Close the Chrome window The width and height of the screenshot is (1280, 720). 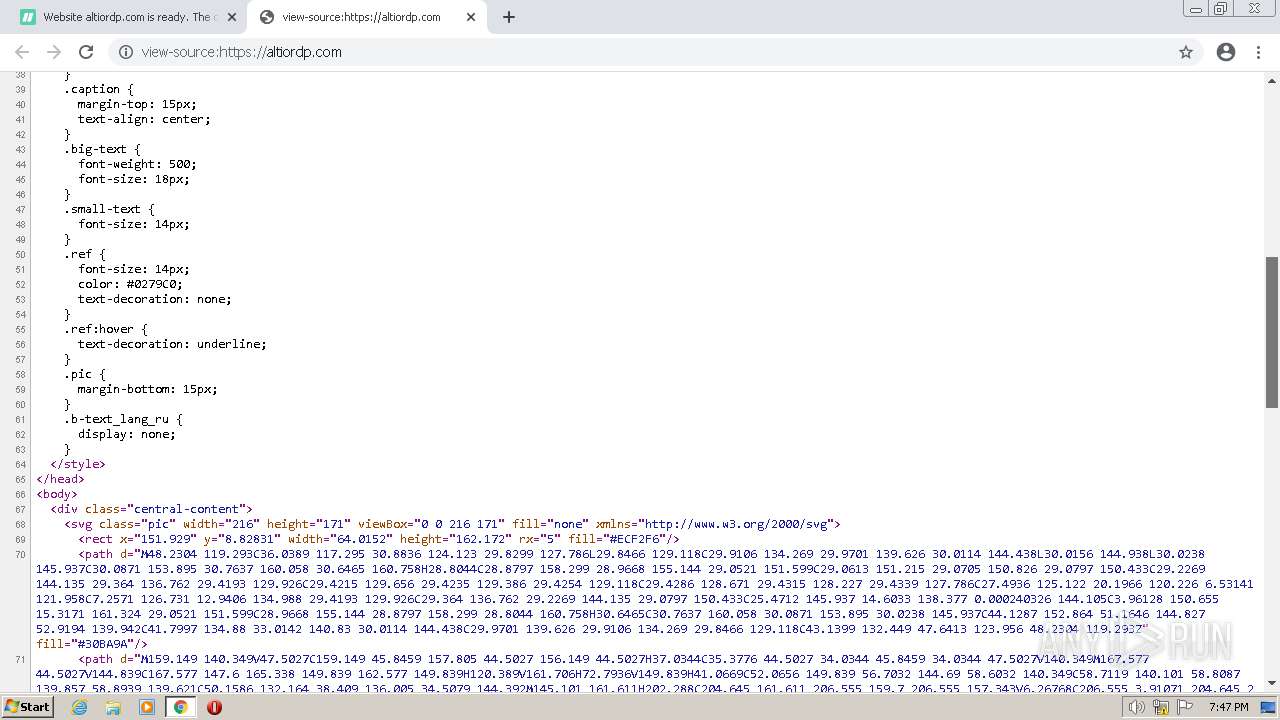point(1254,9)
